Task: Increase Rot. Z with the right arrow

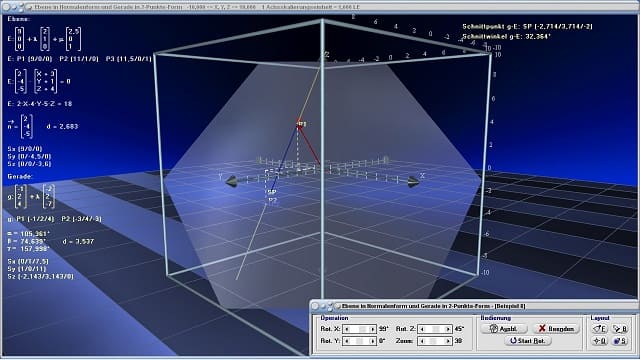Action: click(448, 329)
